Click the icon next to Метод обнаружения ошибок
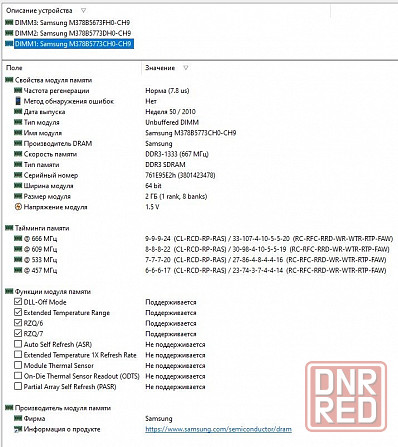This screenshot has height=447, width=398. pos(18,101)
